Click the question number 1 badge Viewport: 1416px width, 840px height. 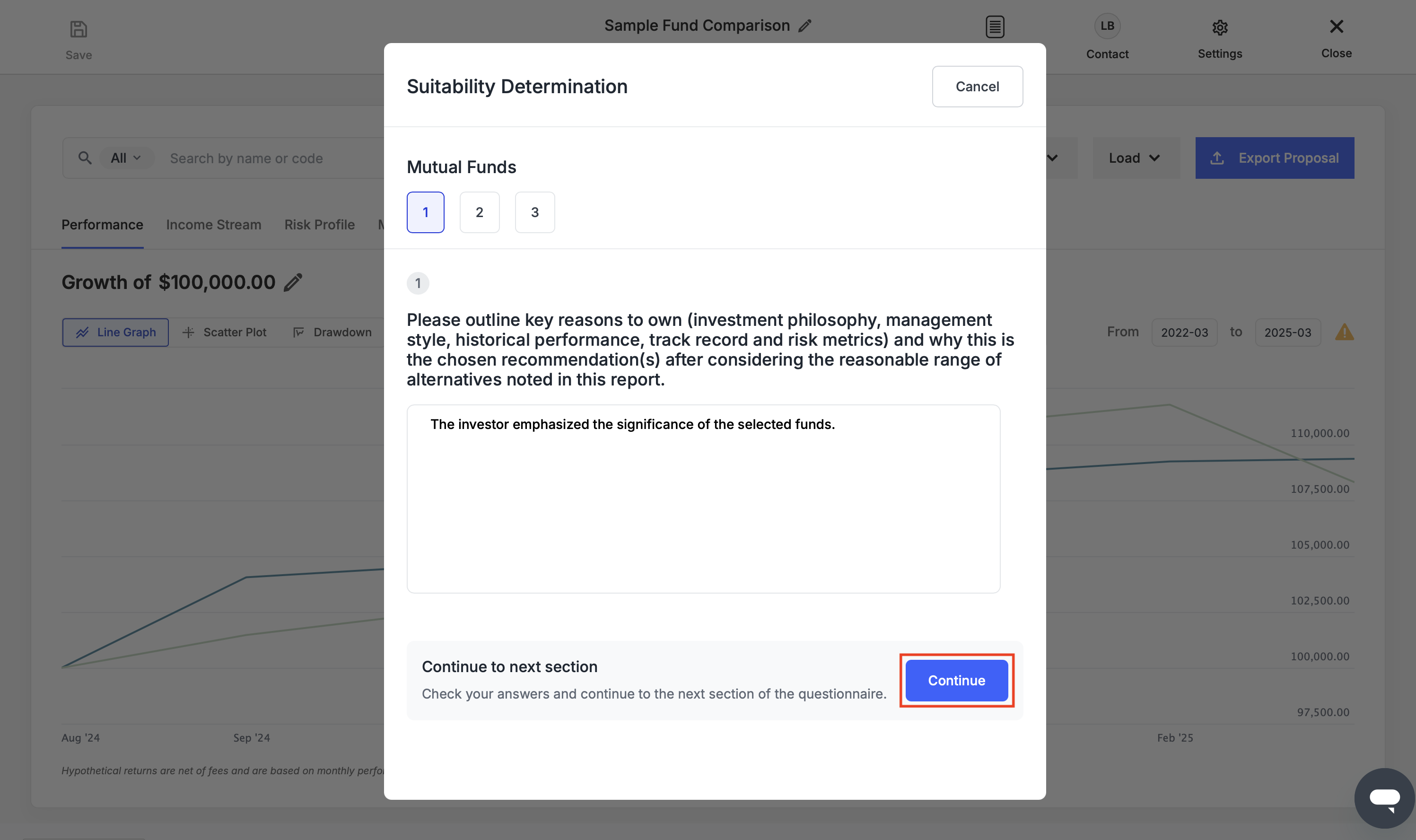(x=418, y=283)
